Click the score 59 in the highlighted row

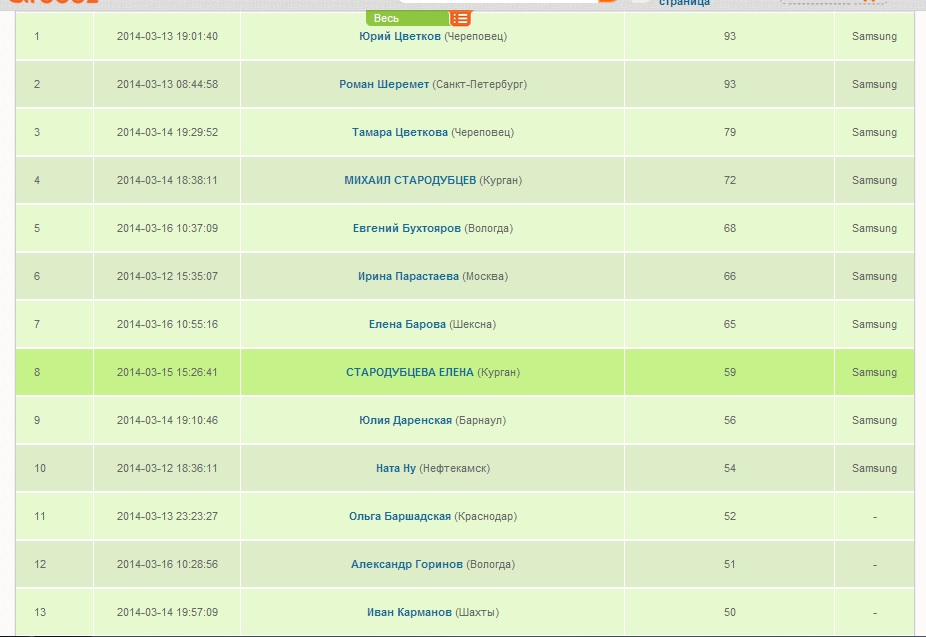(x=730, y=373)
